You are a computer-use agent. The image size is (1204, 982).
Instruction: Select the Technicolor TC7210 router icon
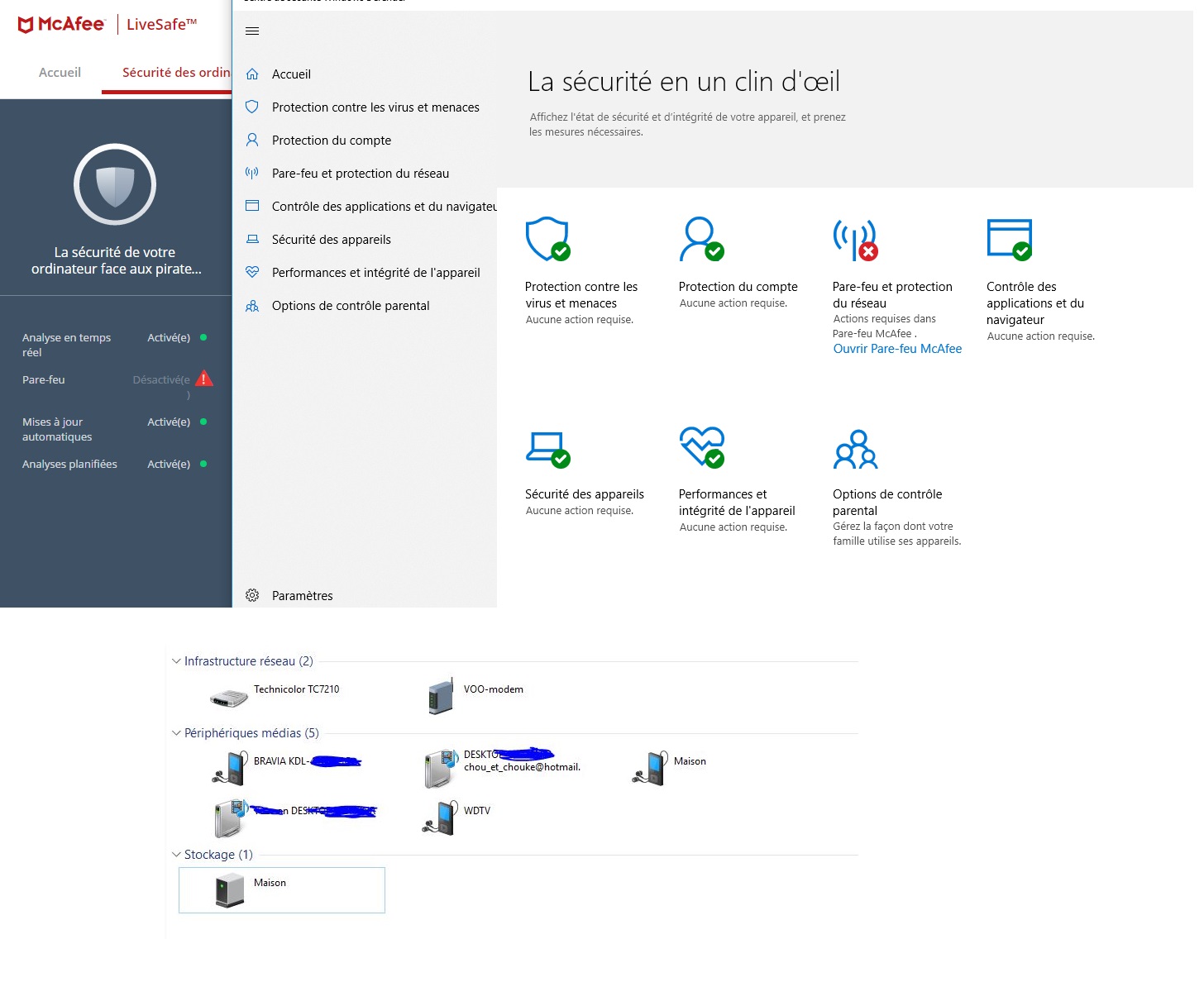[x=229, y=698]
